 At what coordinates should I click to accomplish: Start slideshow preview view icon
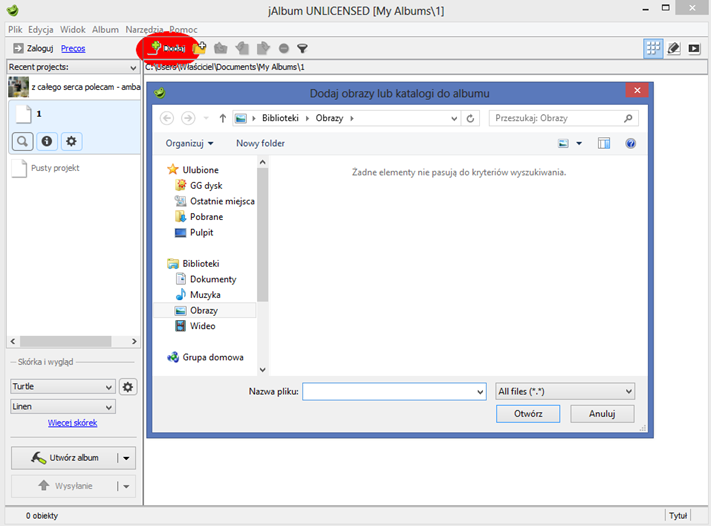(x=694, y=48)
